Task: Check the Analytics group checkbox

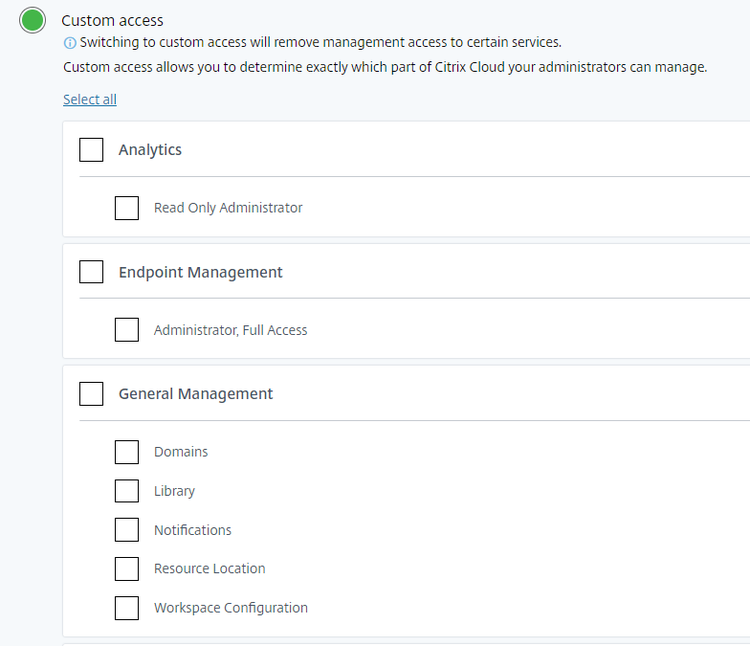Action: pyautogui.click(x=91, y=150)
